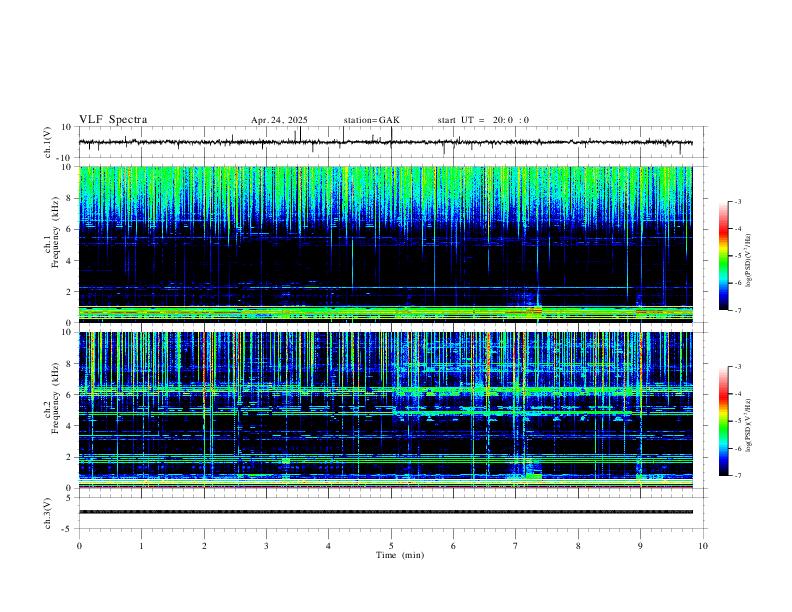The height and width of the screenshot is (612, 792).
Task: Click the ch.3 voltage trace panel
Action: coord(392,513)
